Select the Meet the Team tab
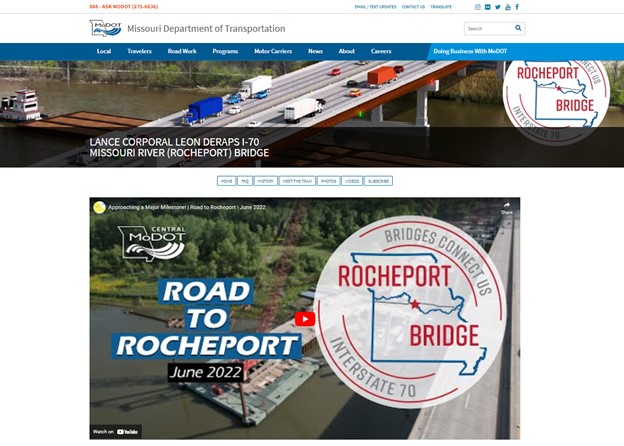The image size is (624, 446). tap(297, 181)
